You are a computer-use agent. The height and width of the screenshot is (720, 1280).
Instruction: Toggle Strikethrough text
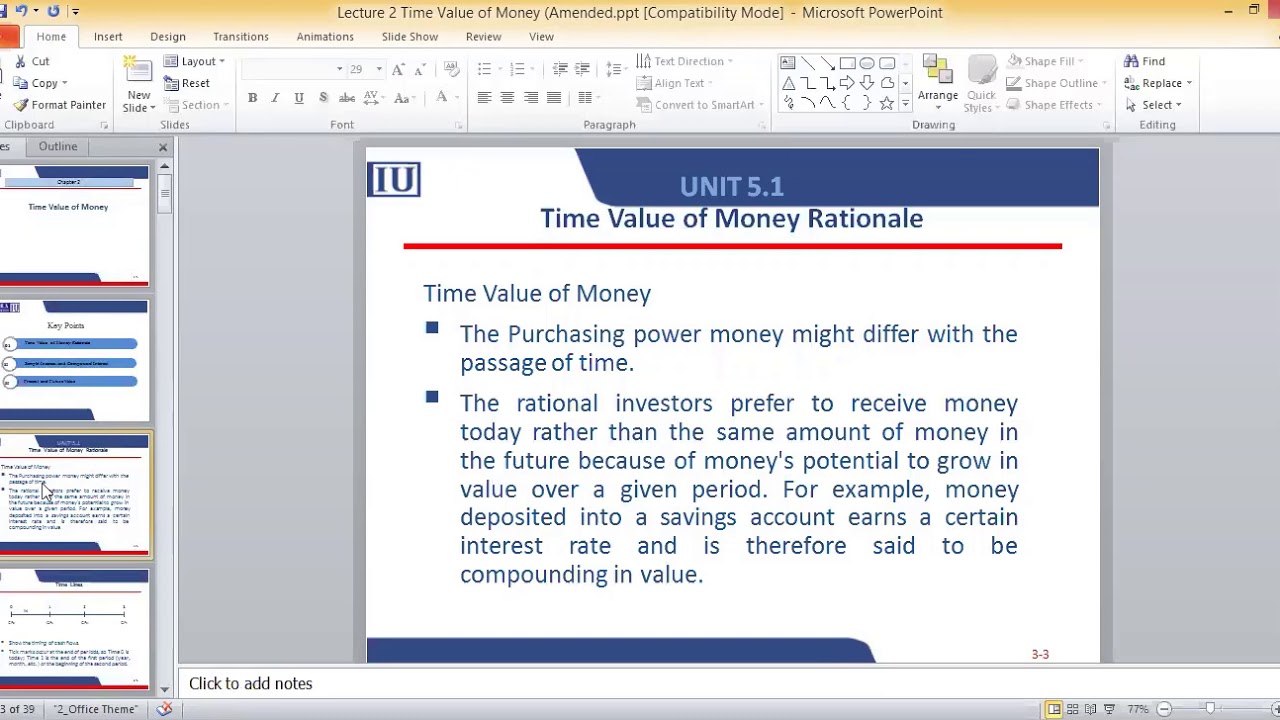[x=347, y=98]
